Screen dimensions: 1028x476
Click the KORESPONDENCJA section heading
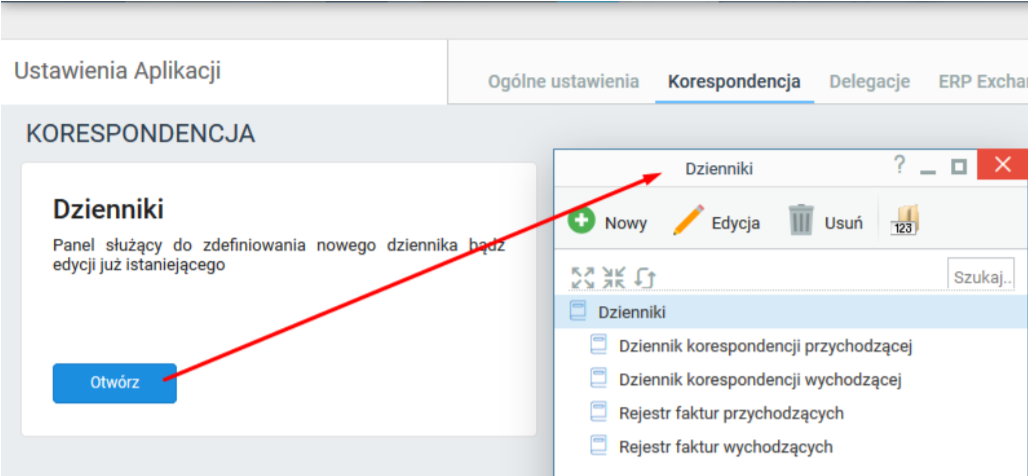tap(140, 134)
